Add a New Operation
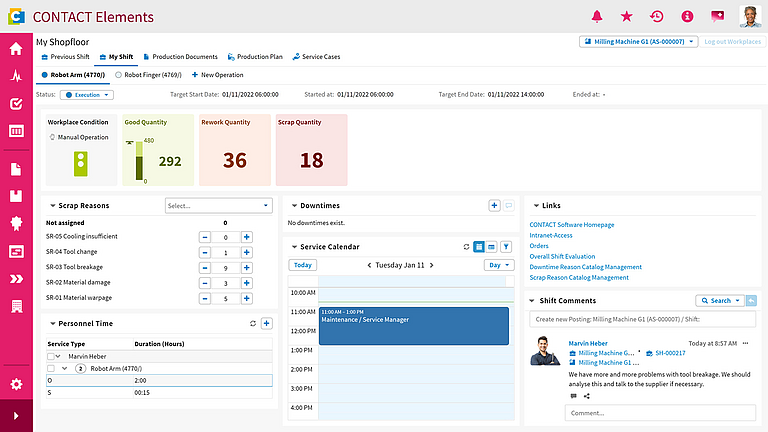 [217, 75]
